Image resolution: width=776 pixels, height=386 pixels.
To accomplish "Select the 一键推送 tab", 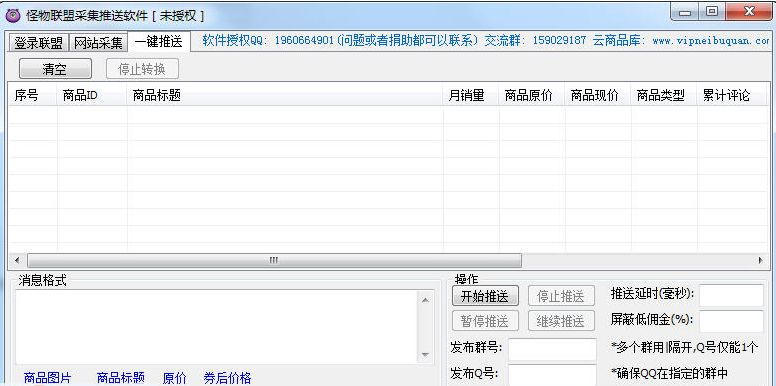I will 159,42.
